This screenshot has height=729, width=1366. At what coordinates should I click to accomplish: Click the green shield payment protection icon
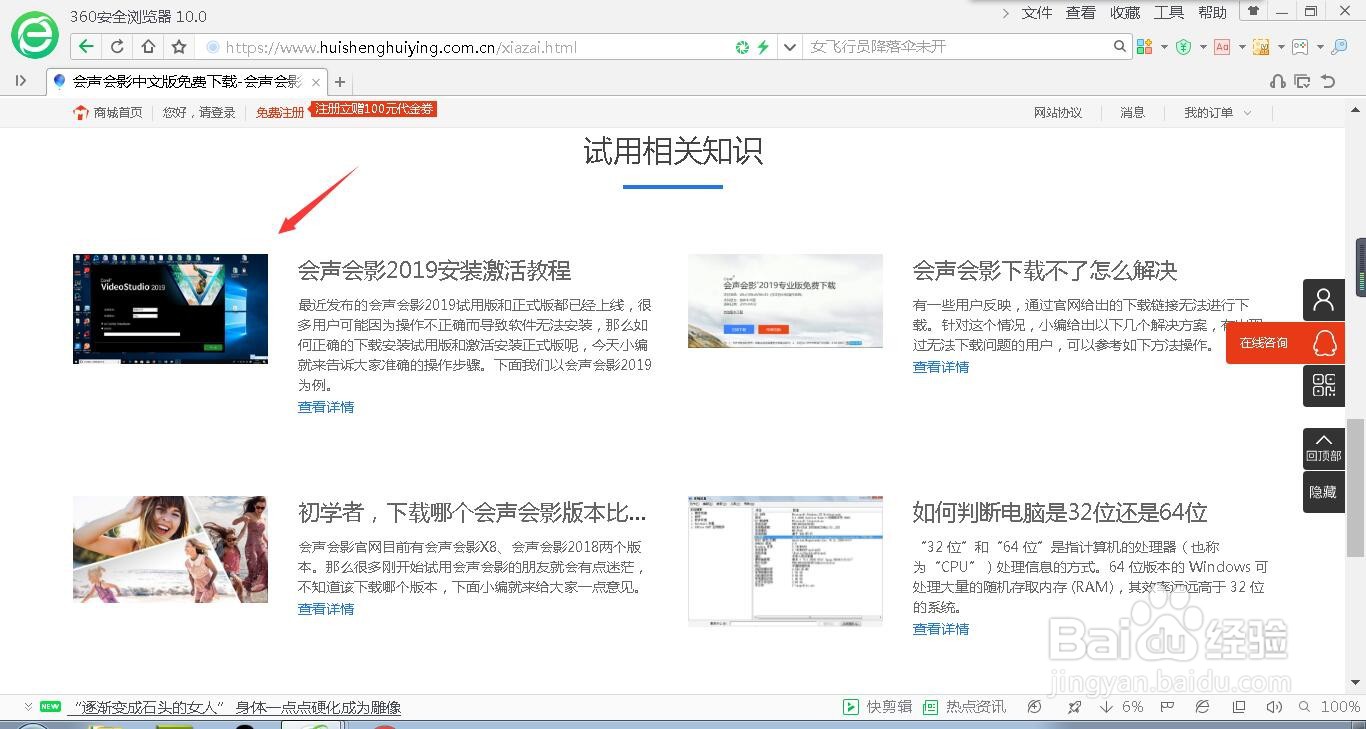pyautogui.click(x=1184, y=47)
